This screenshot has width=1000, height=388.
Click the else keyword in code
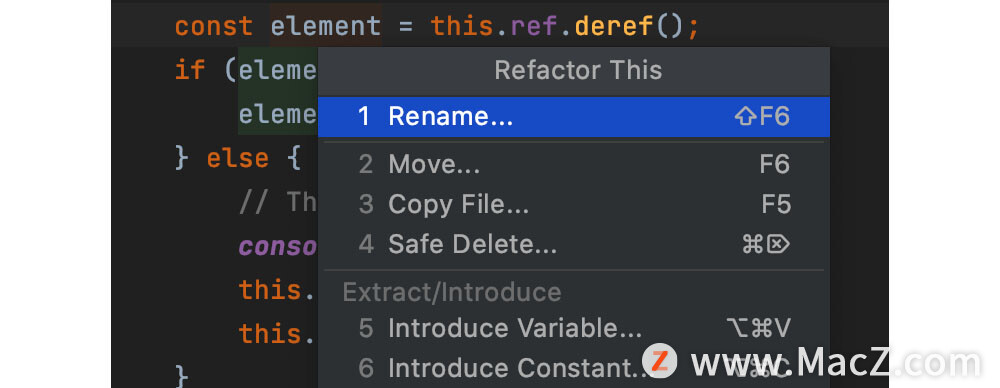coord(237,158)
